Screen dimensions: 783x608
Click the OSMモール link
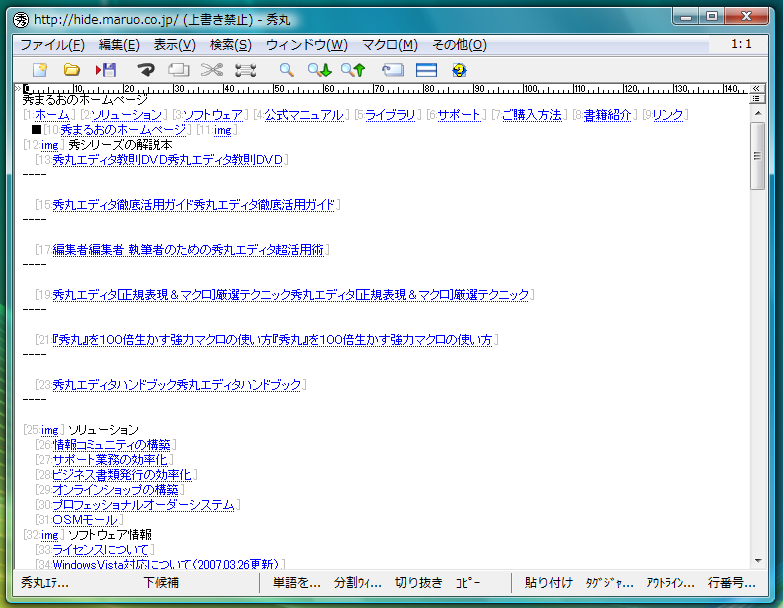point(85,520)
